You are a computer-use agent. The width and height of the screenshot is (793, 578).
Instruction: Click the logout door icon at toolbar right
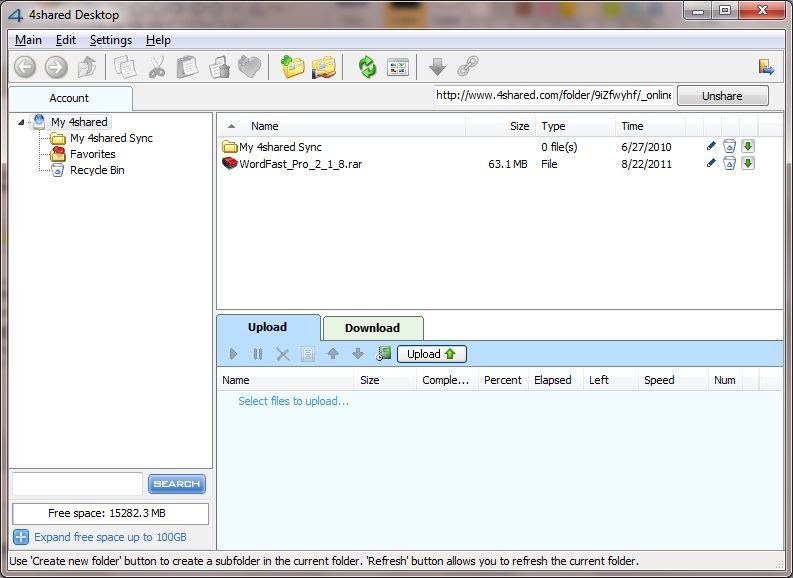pos(766,67)
